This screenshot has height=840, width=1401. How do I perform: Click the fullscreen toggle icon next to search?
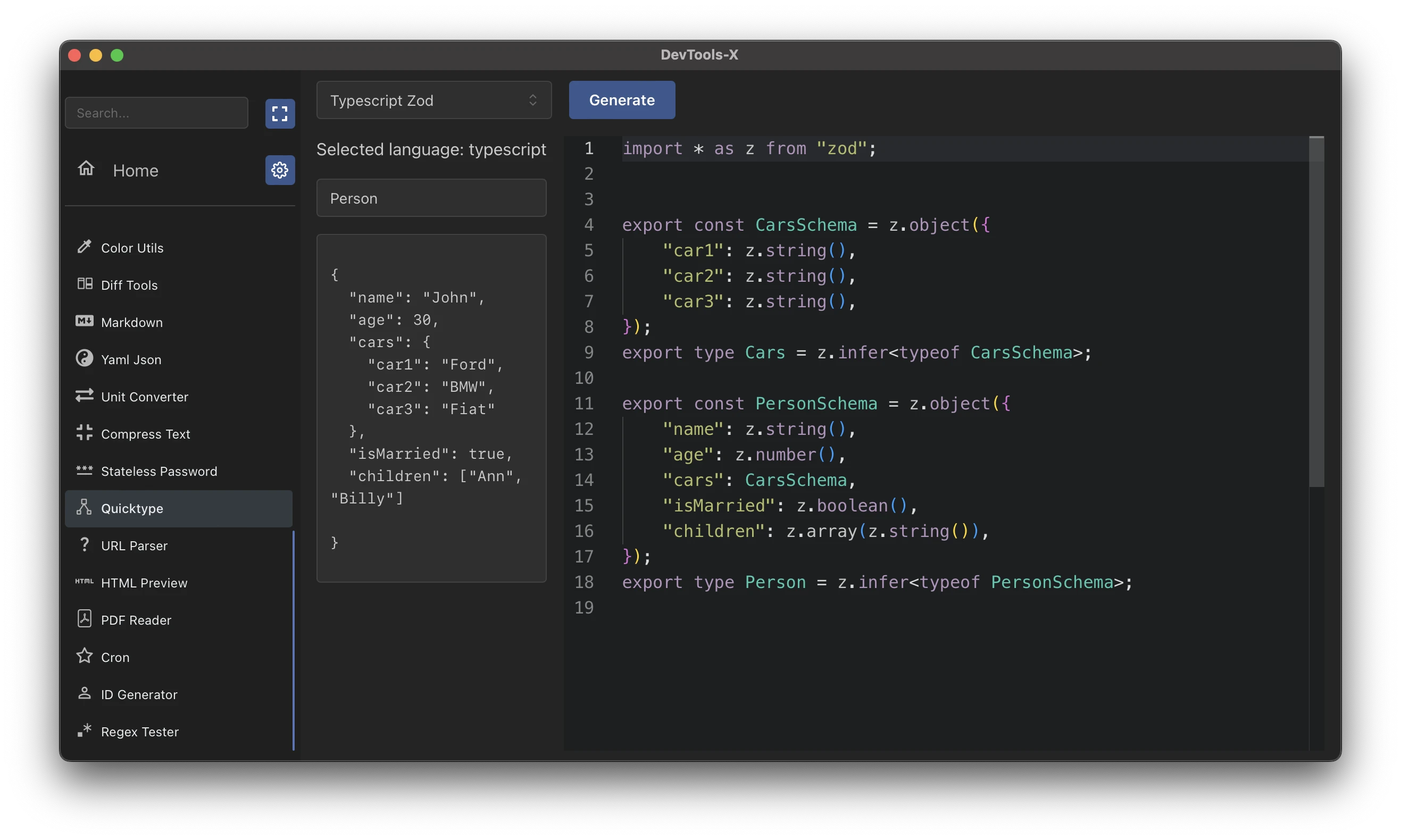point(280,114)
